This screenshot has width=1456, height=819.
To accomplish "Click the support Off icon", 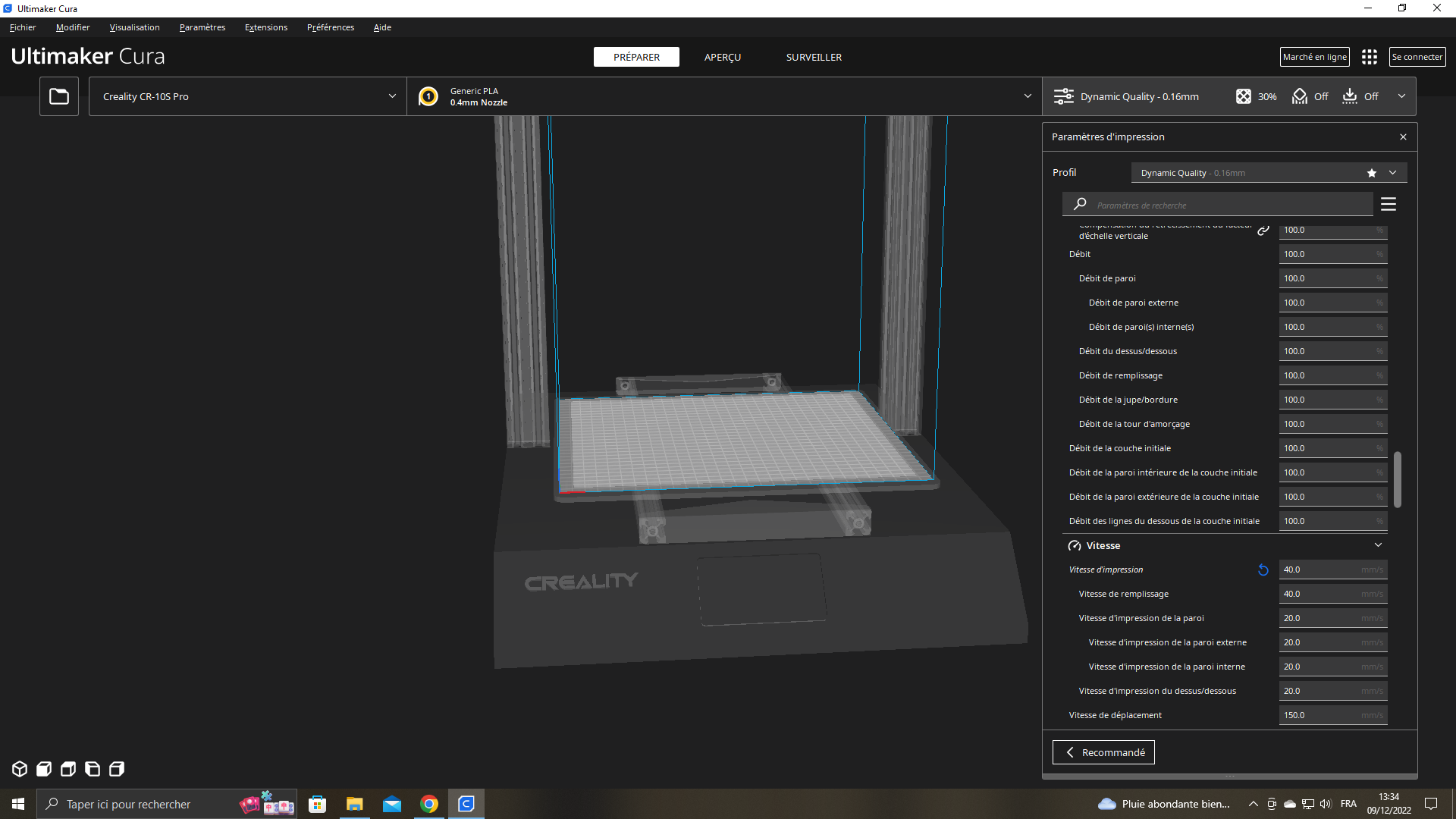I will (1300, 96).
